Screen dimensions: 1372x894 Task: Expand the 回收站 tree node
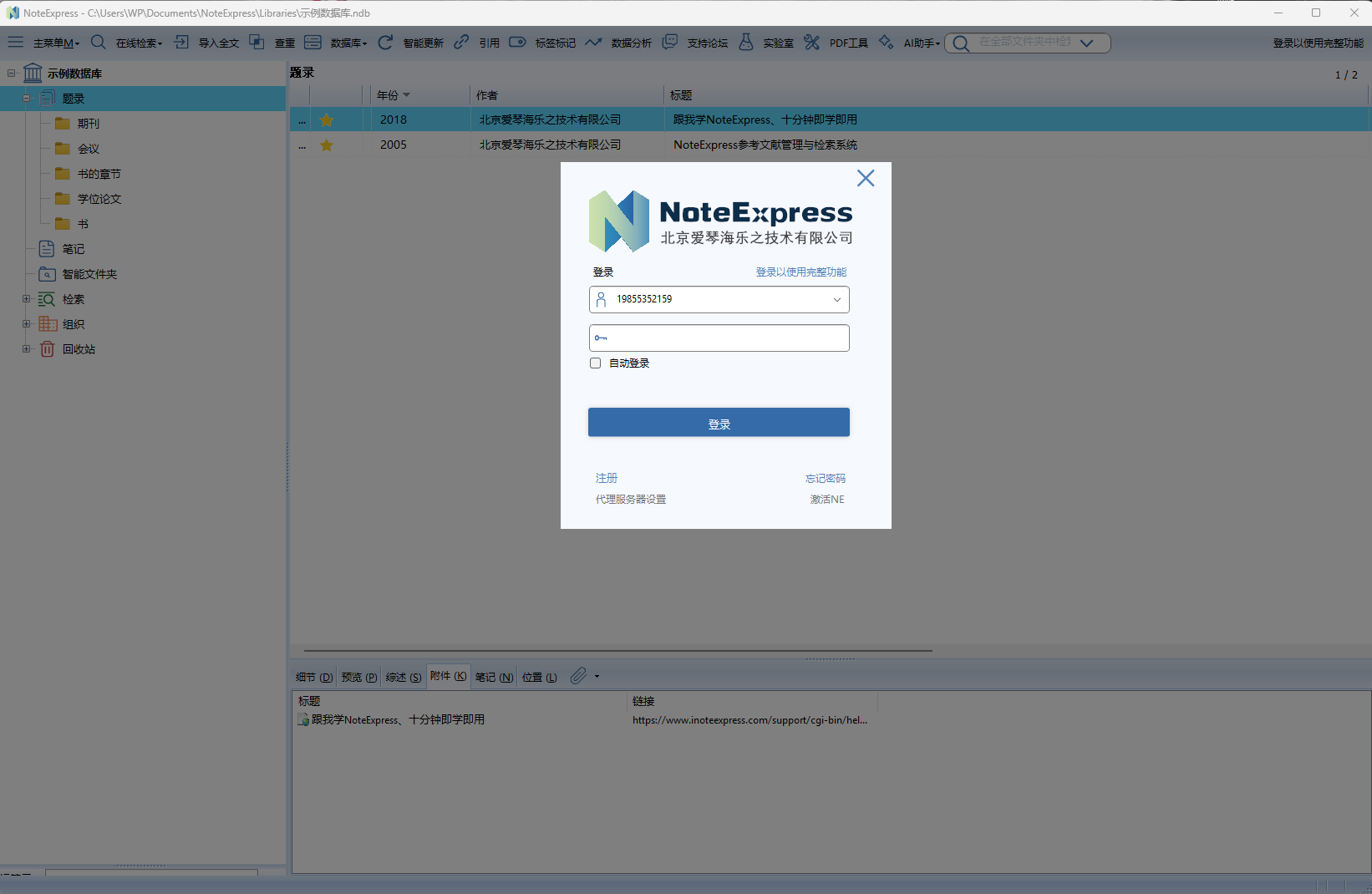(26, 348)
